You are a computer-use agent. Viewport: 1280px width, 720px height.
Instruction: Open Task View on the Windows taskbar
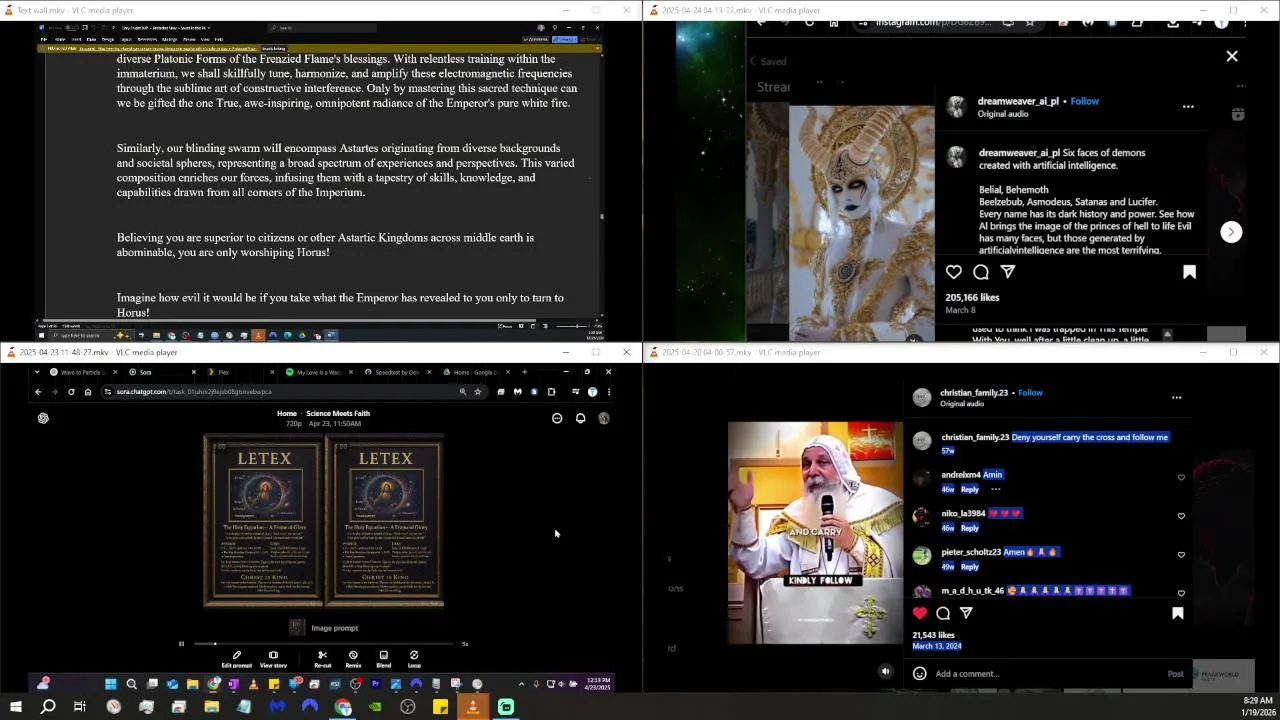(80, 707)
